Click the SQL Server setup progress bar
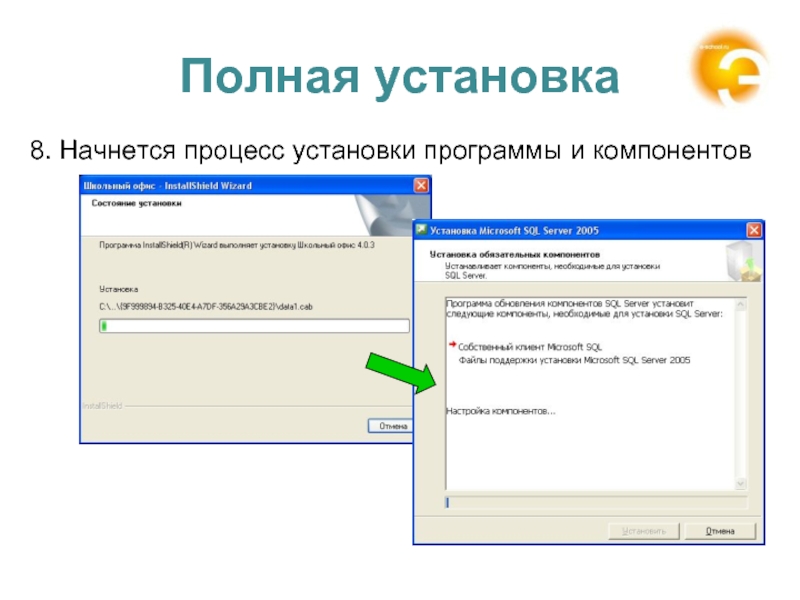800x600 pixels. pyautogui.click(x=596, y=503)
